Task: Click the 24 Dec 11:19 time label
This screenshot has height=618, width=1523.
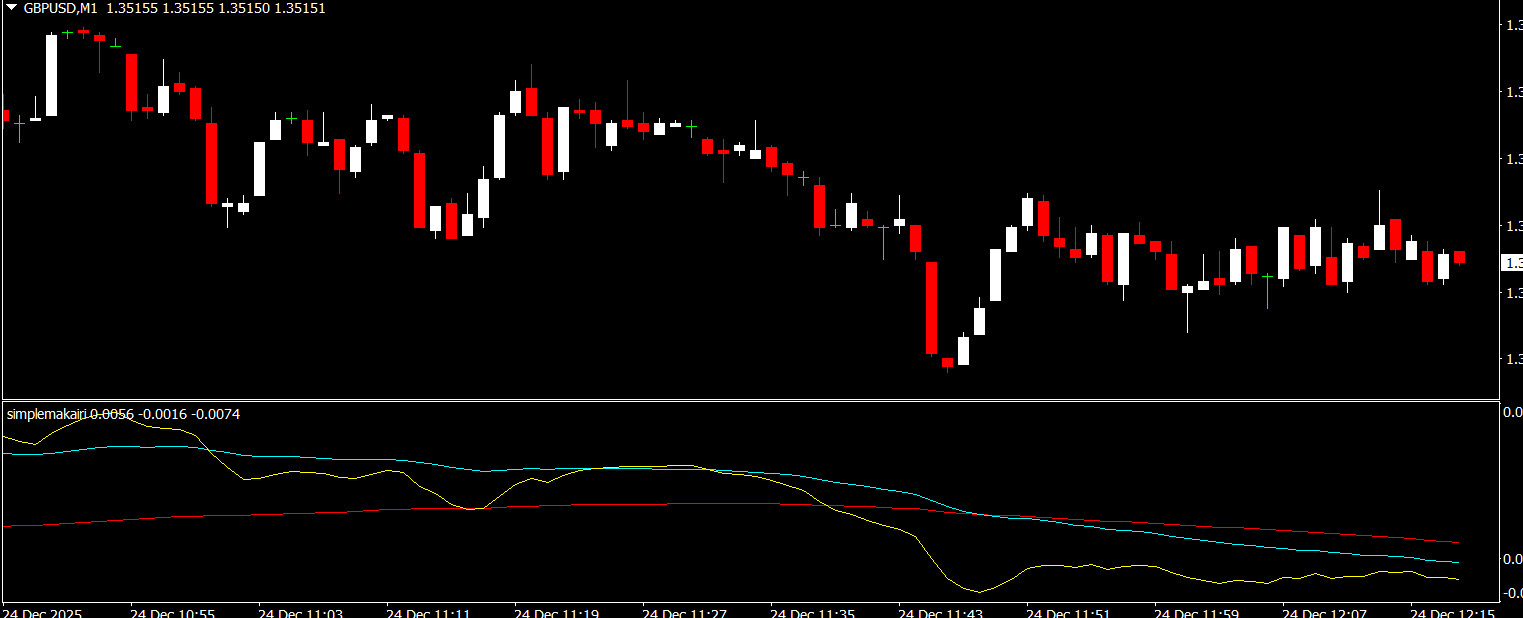Action: click(x=556, y=610)
